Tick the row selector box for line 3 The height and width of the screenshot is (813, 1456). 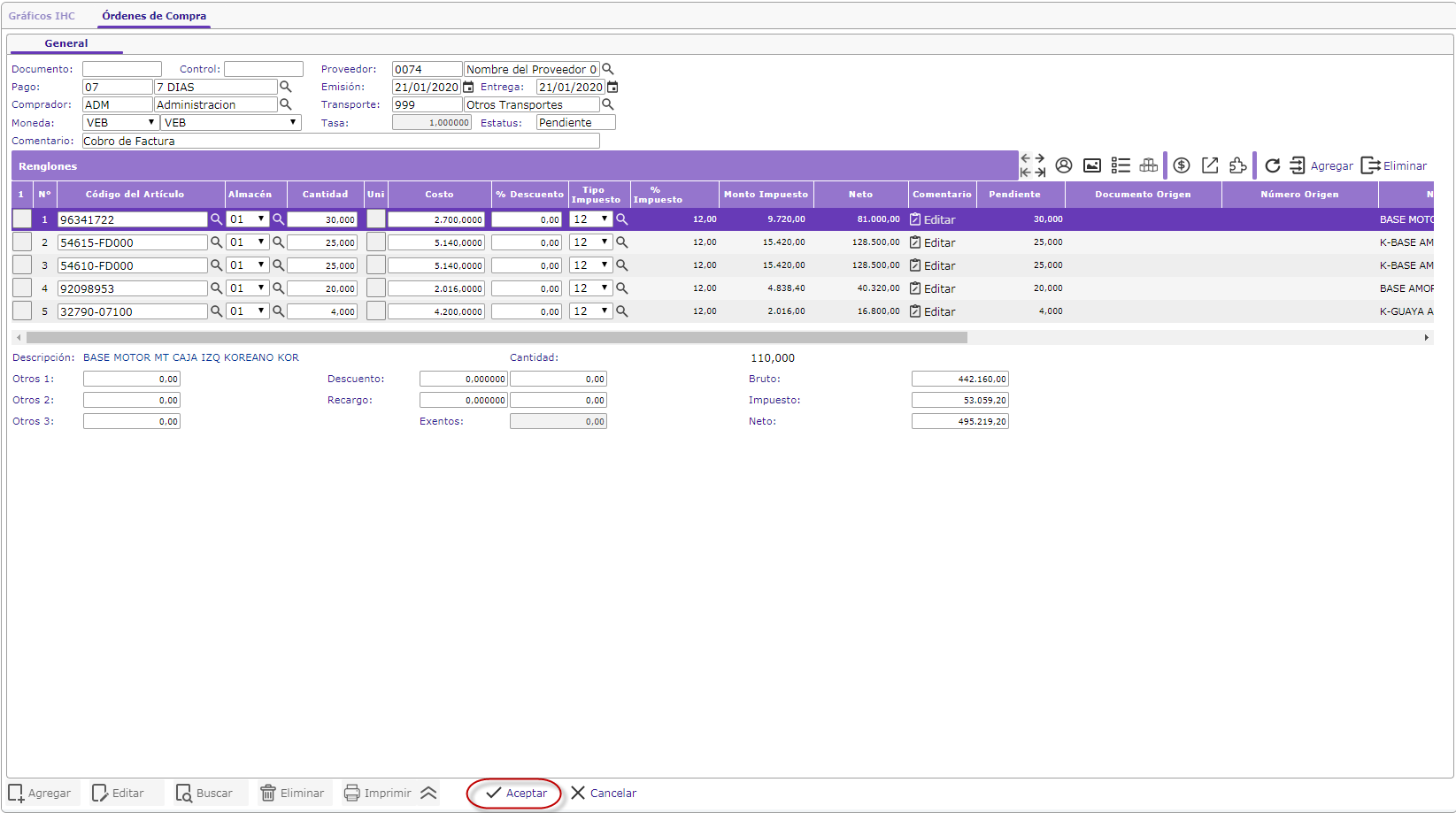pyautogui.click(x=22, y=265)
